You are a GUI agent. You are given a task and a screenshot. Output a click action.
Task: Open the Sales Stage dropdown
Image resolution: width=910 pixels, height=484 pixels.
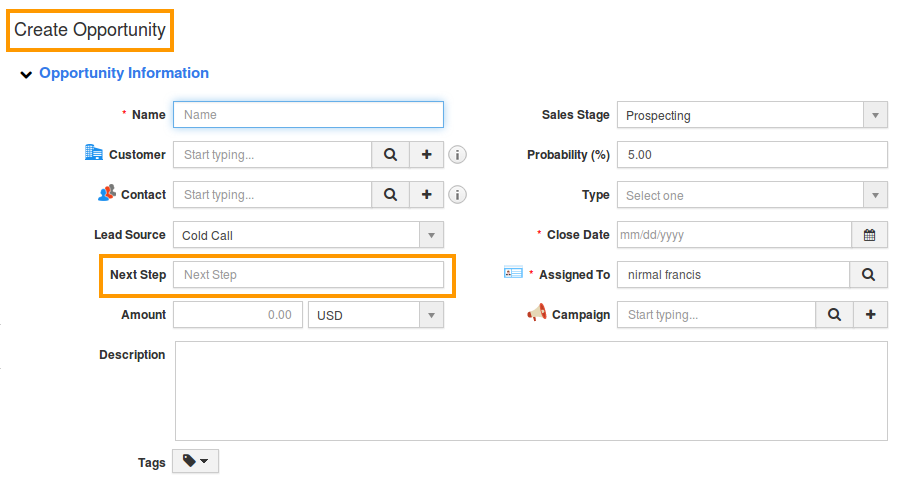pyautogui.click(x=752, y=115)
